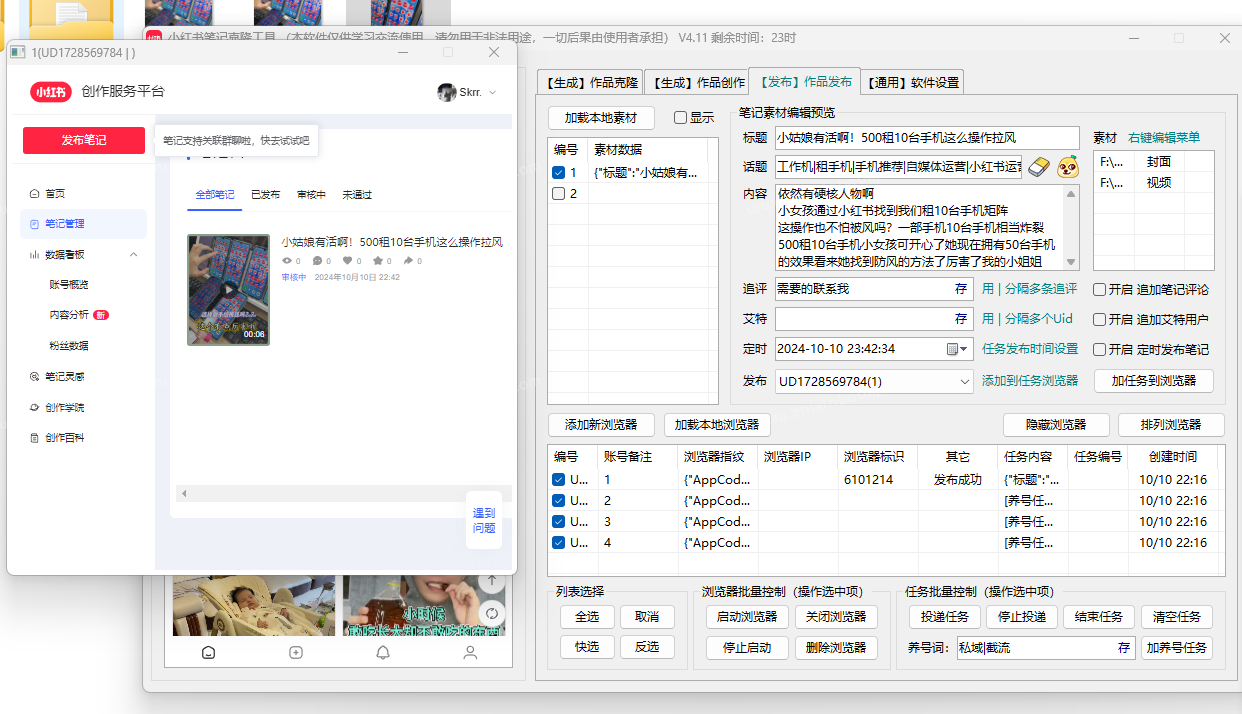Uncheck material row 1 in the 编号 list

pos(559,171)
